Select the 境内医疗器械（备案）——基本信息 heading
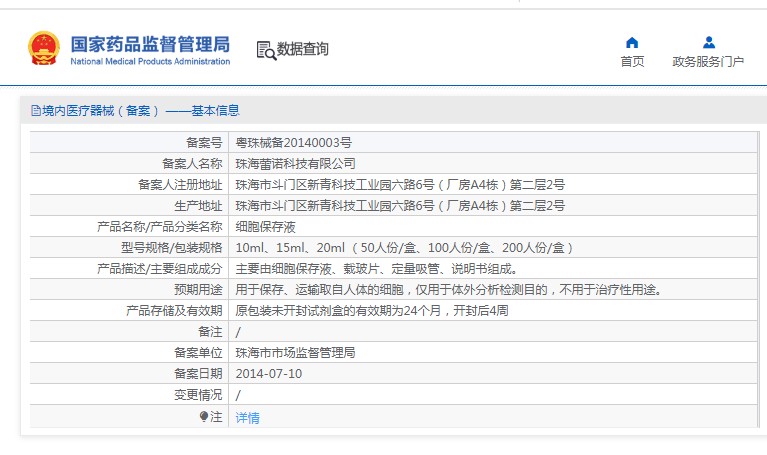The width and height of the screenshot is (767, 455). [x=141, y=111]
